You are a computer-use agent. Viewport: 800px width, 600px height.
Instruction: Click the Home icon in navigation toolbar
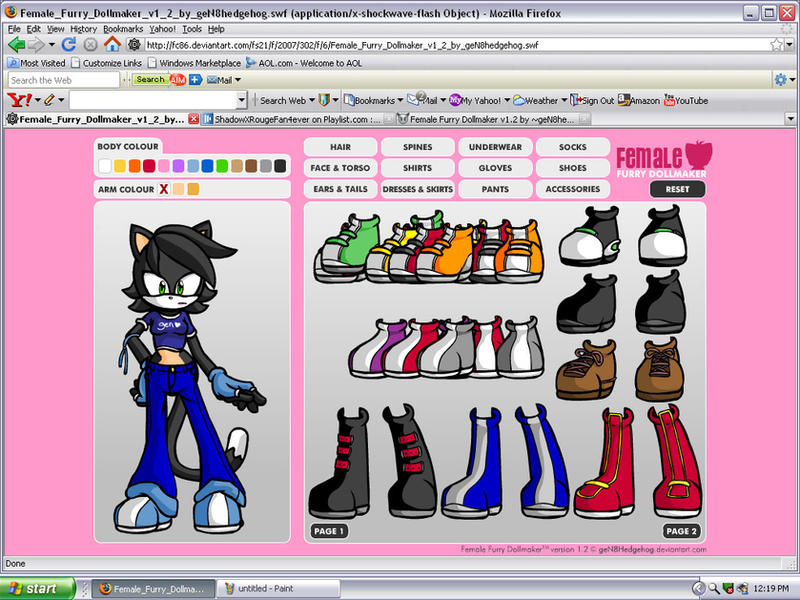coord(112,44)
